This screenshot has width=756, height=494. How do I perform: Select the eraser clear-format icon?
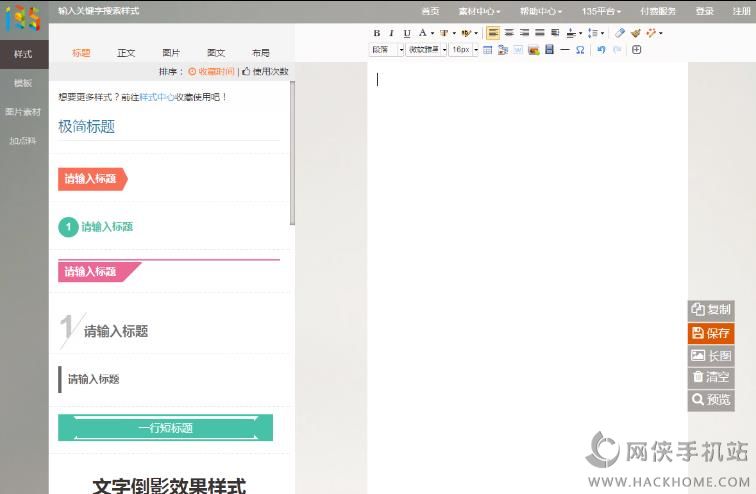[620, 33]
